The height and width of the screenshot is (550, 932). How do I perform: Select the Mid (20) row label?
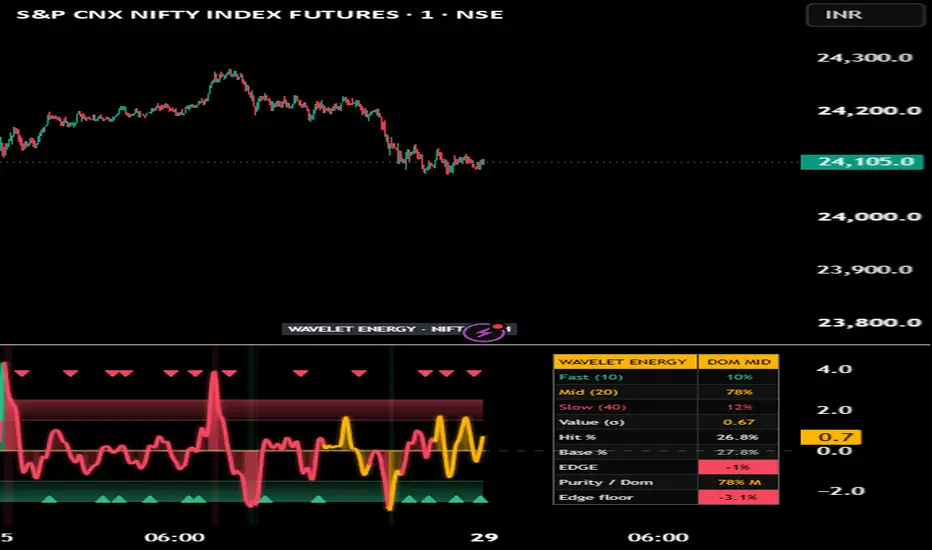coord(588,392)
